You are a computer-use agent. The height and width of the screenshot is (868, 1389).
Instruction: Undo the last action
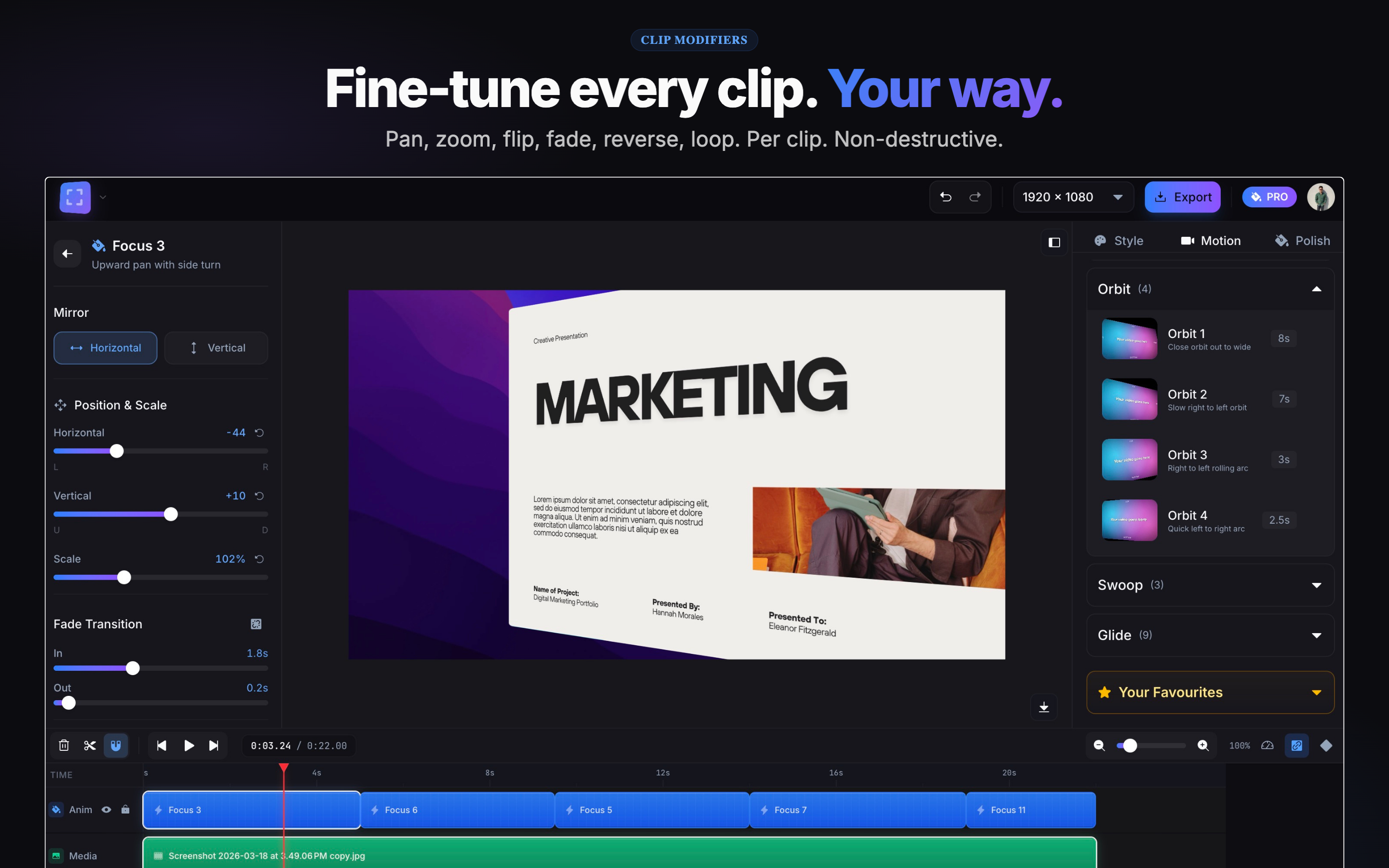pyautogui.click(x=946, y=197)
